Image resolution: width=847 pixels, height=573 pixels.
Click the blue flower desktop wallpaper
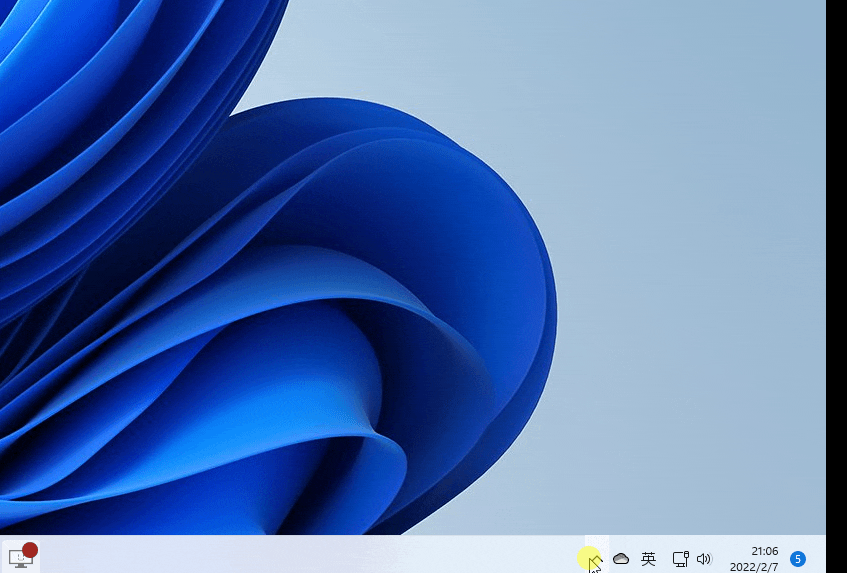point(300,300)
